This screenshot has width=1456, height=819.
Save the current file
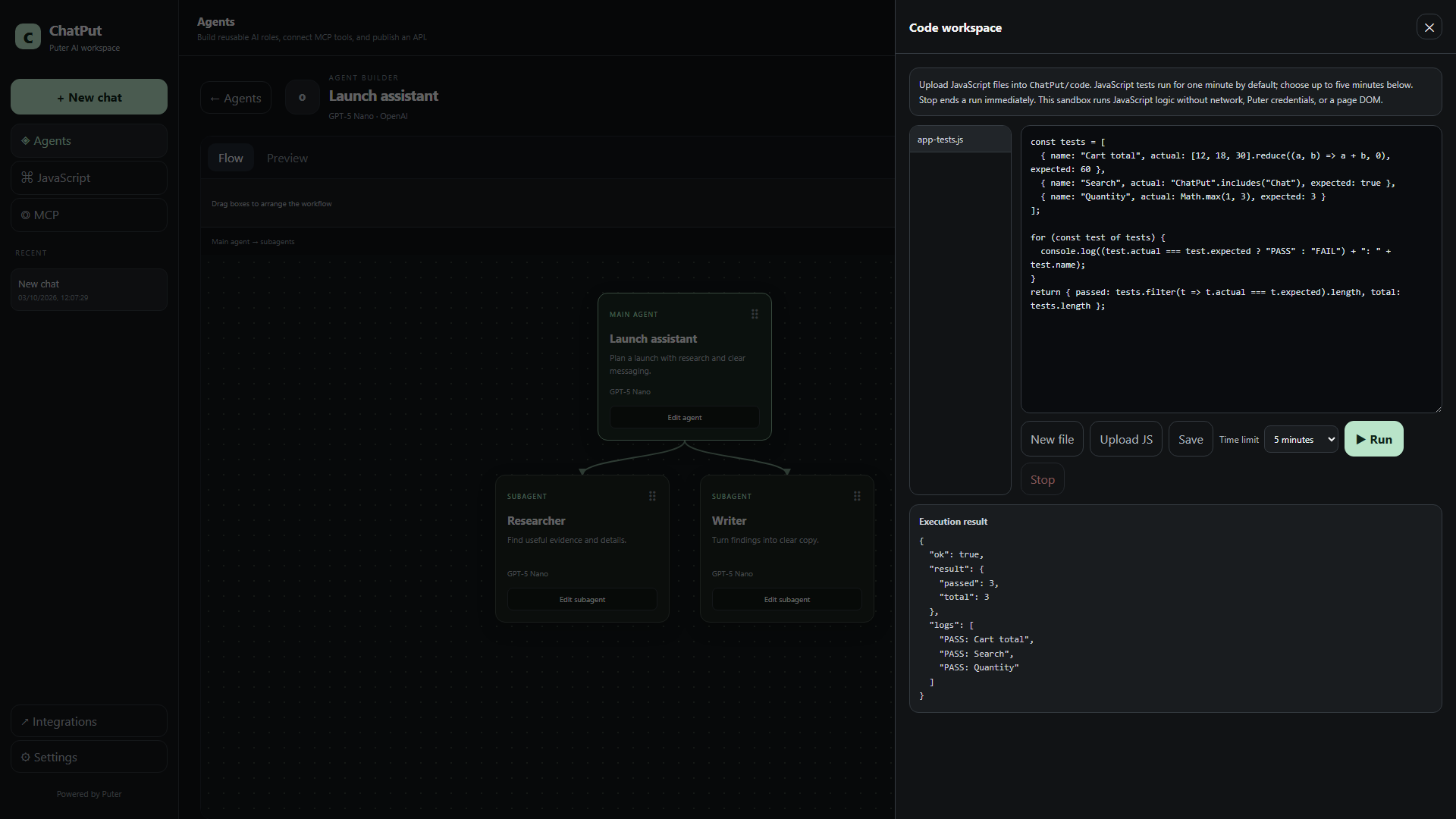click(1191, 439)
